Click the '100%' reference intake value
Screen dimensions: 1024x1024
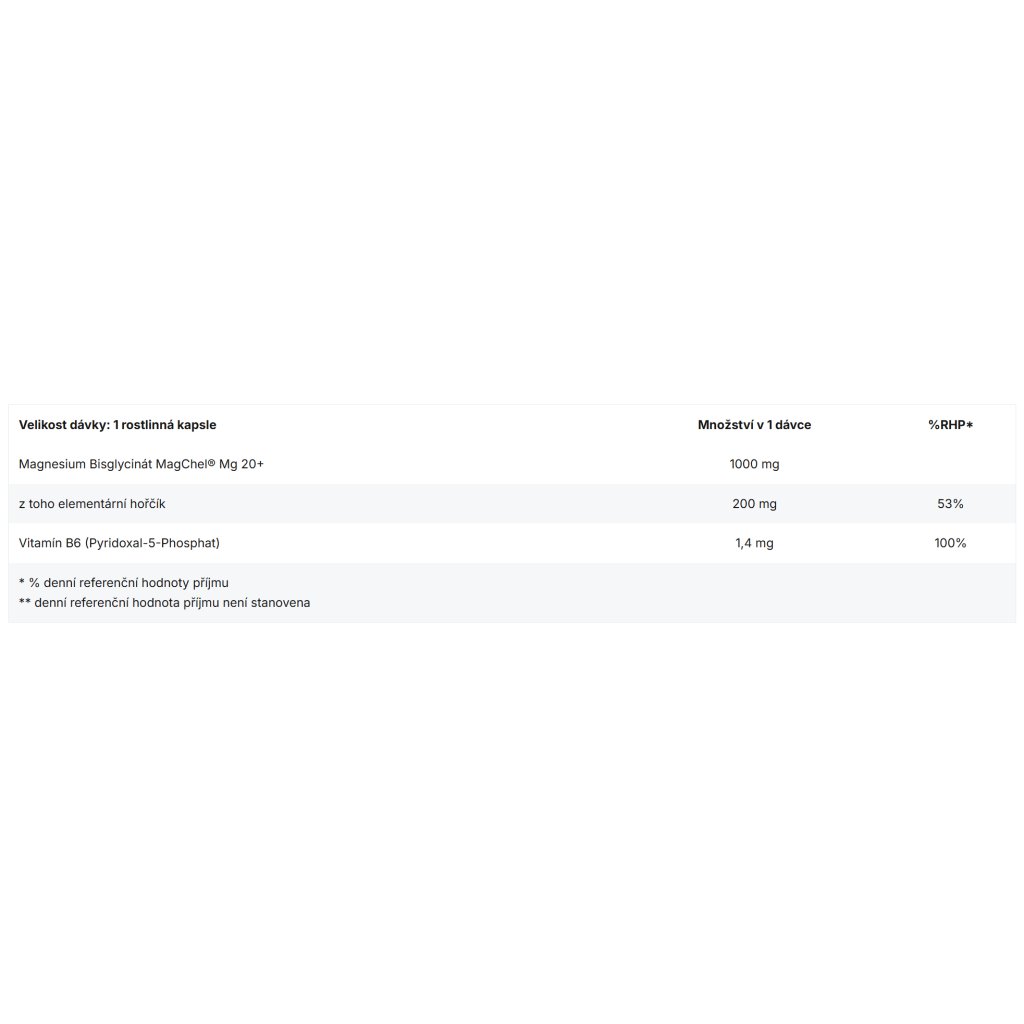point(950,543)
